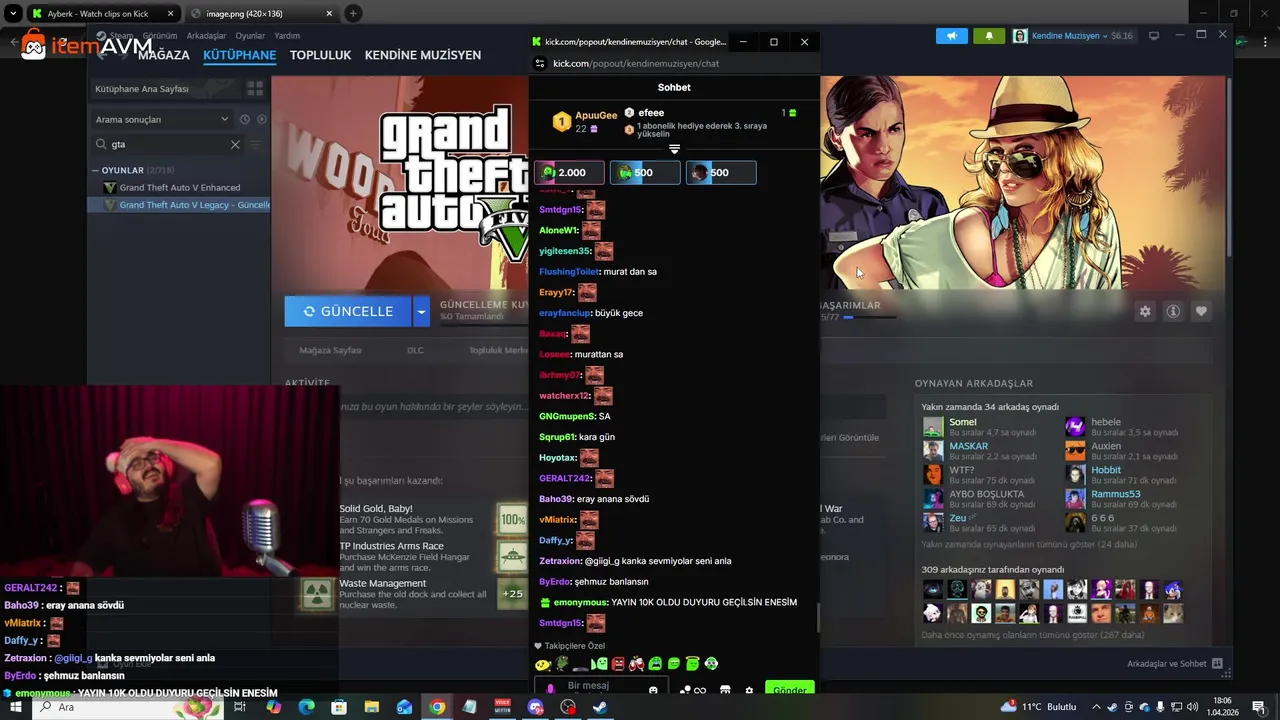This screenshot has height=720, width=1280.
Task: Toggle ready-to-play filter icon in library
Action: (x=262, y=119)
